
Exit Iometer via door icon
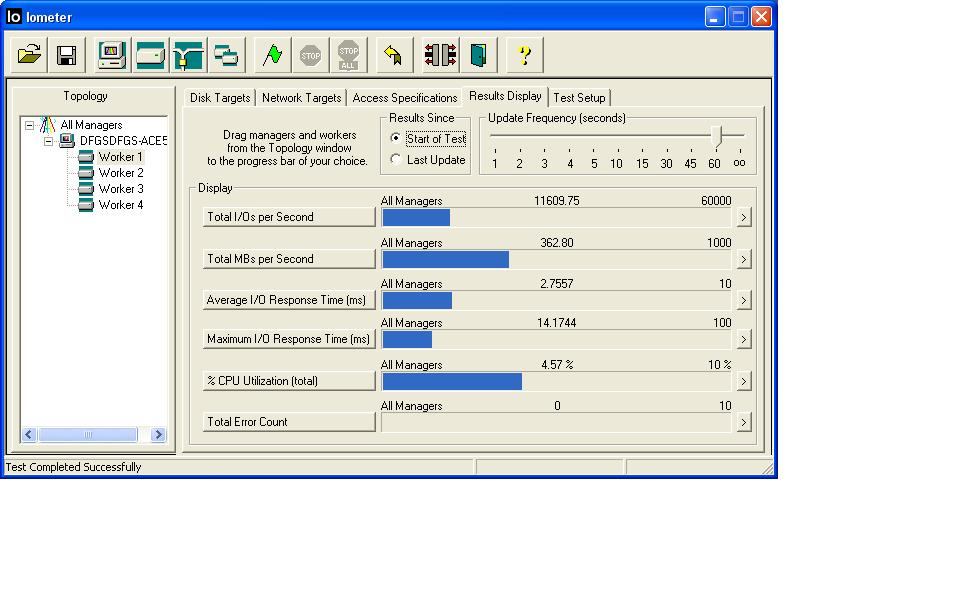(478, 55)
